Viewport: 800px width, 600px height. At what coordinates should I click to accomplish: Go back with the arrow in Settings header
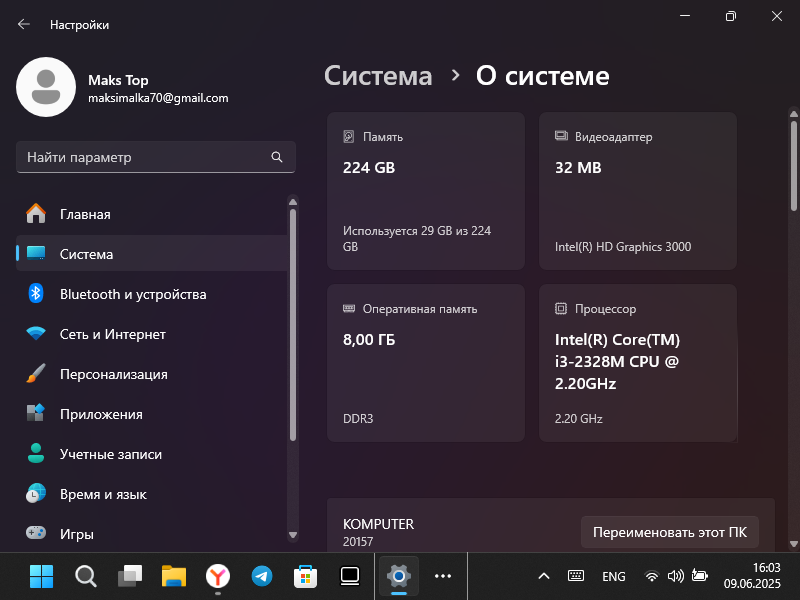click(x=23, y=24)
